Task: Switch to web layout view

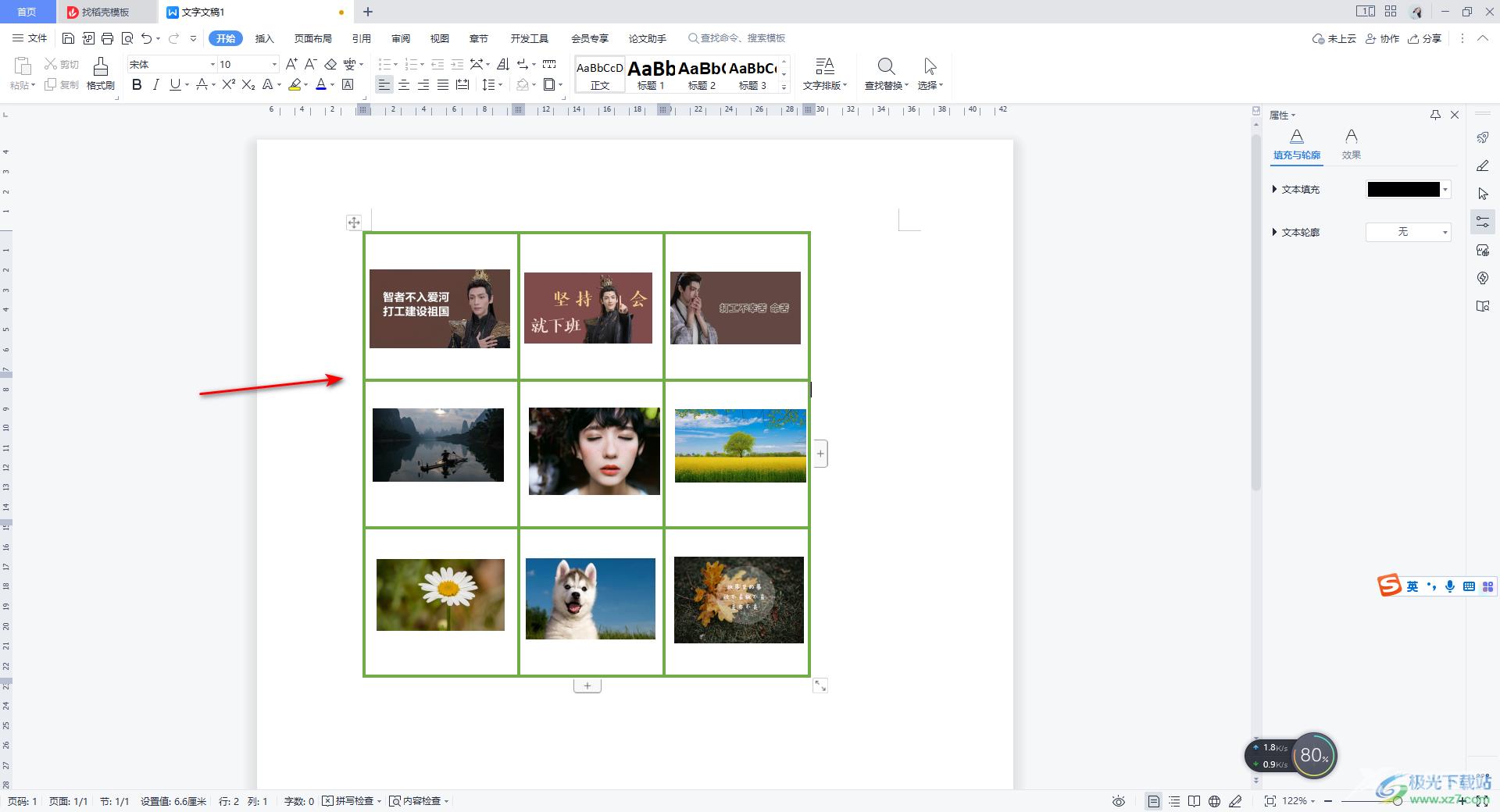Action: click(1214, 801)
